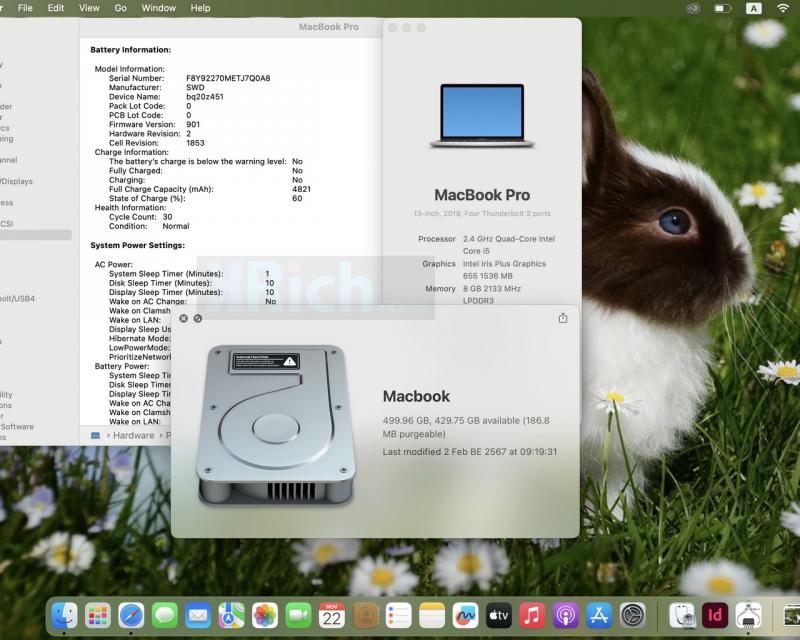The height and width of the screenshot is (640, 800).
Task: Click serial number F8Y92270METJ7Q0A8
Action: 228,78
